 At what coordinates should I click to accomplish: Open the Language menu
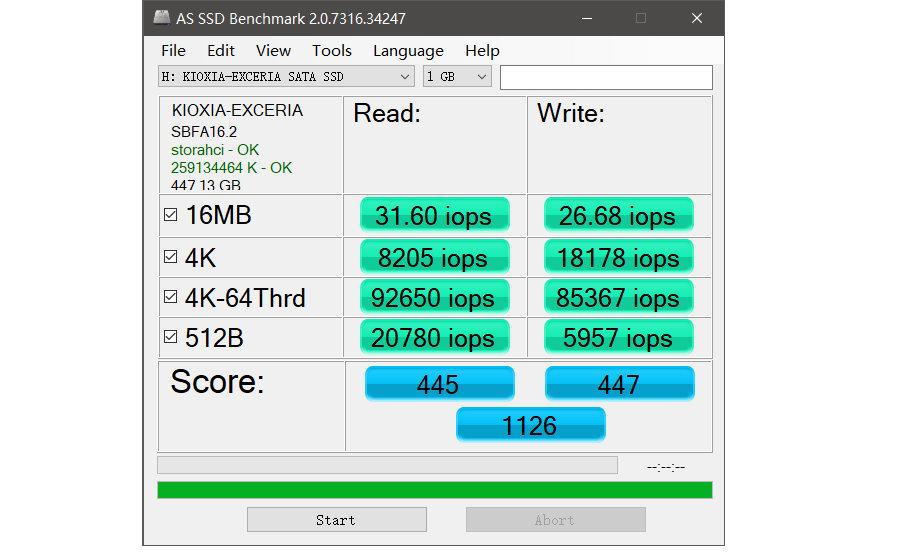(408, 51)
